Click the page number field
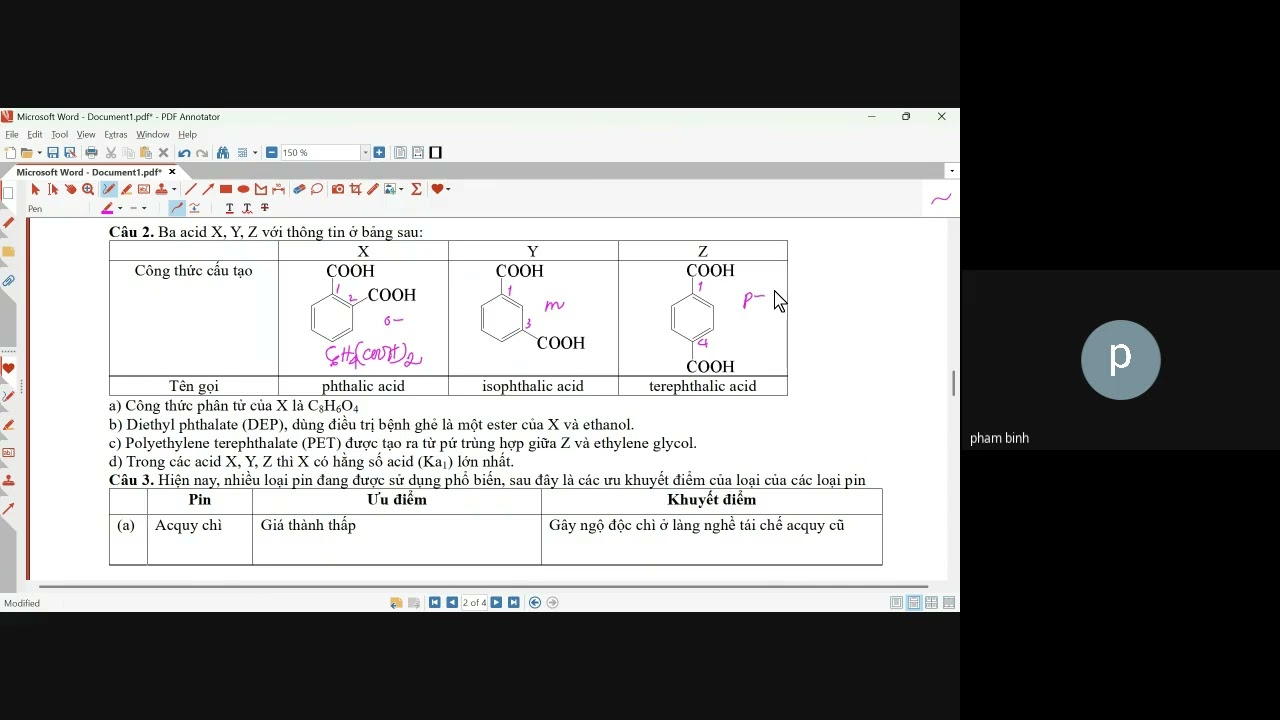 [475, 602]
